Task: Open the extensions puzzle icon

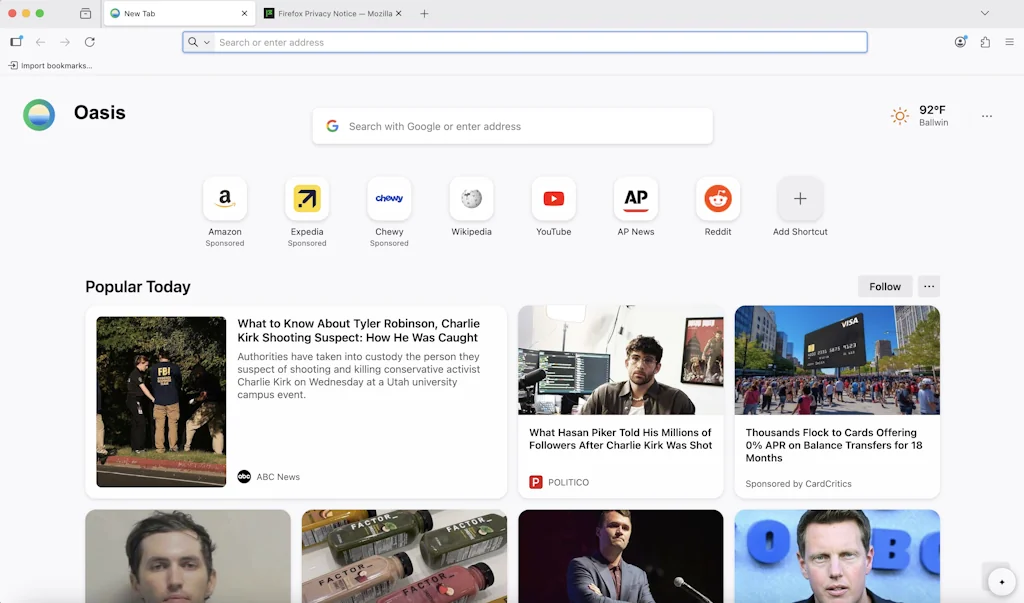Action: 985,42
